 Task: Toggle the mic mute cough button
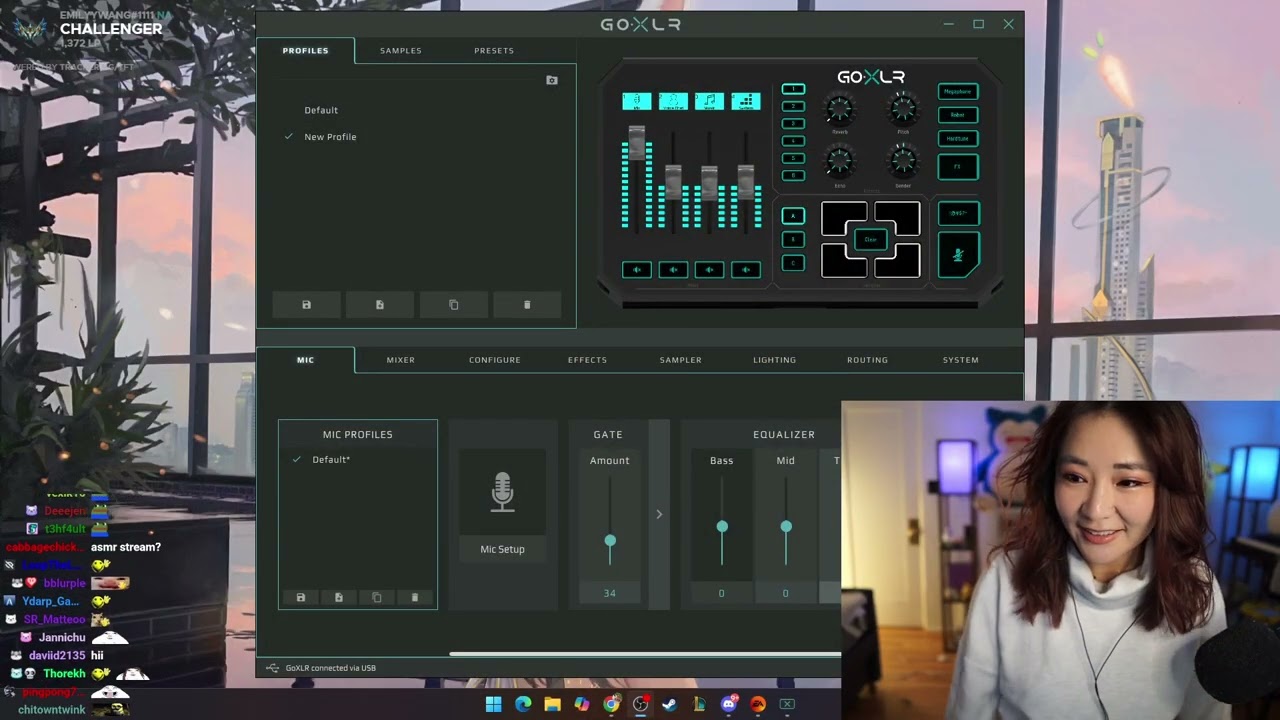pyautogui.click(x=958, y=255)
